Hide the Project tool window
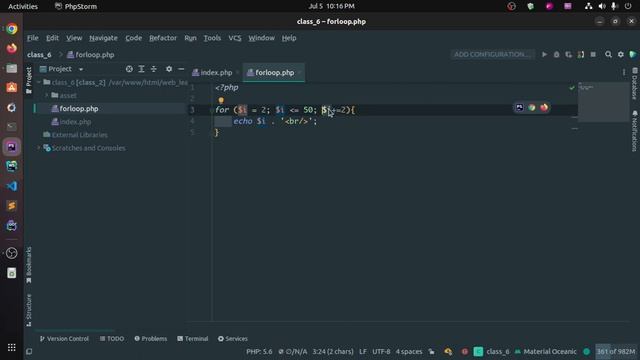640x360 pixels. click(x=181, y=69)
